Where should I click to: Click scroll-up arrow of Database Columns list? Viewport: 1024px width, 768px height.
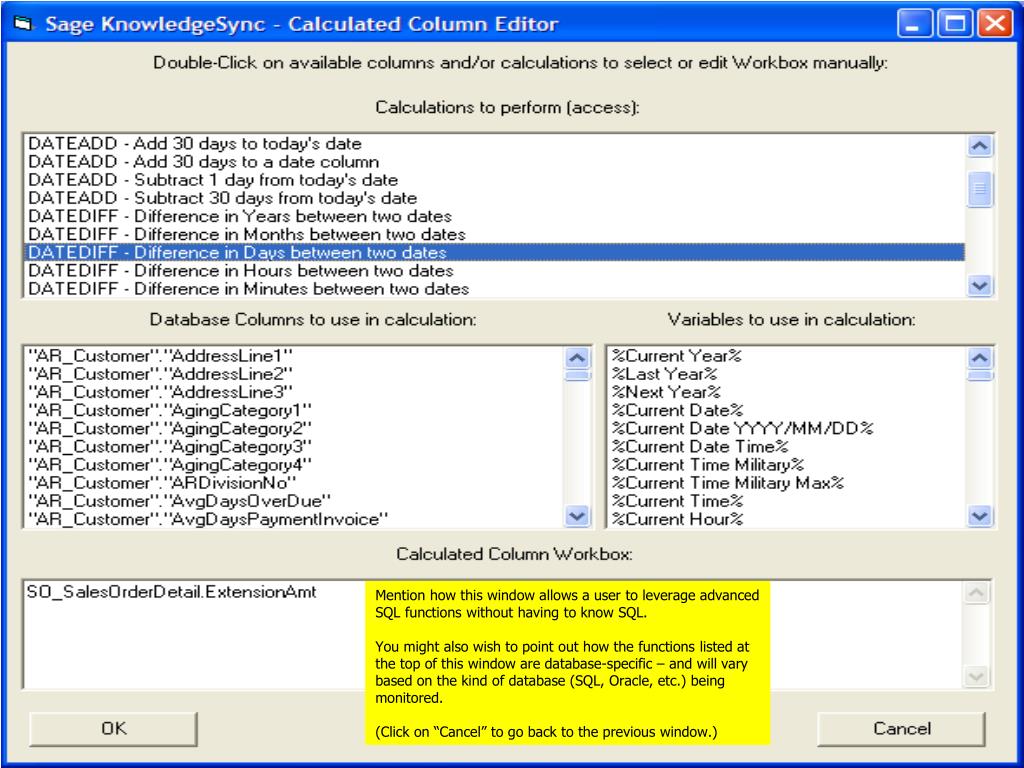(x=577, y=358)
